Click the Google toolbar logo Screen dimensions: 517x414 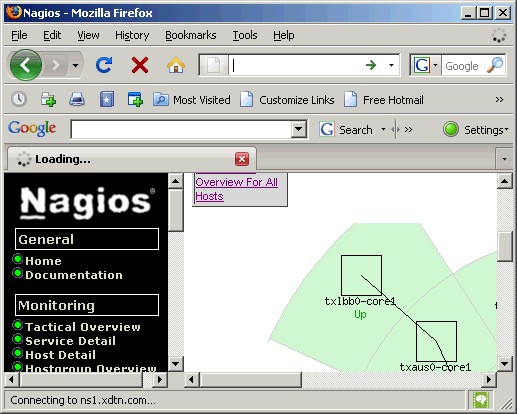[x=32, y=129]
